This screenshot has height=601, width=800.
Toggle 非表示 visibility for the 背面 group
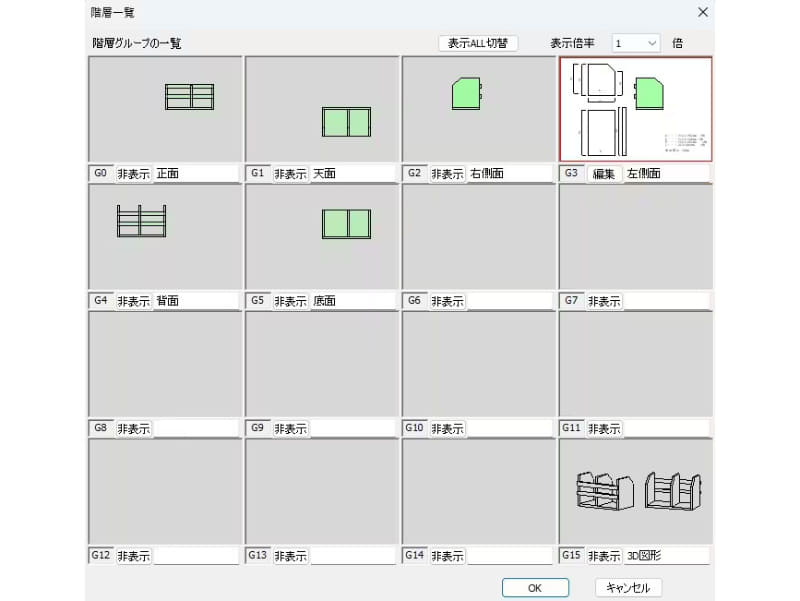pyautogui.click(x=131, y=300)
